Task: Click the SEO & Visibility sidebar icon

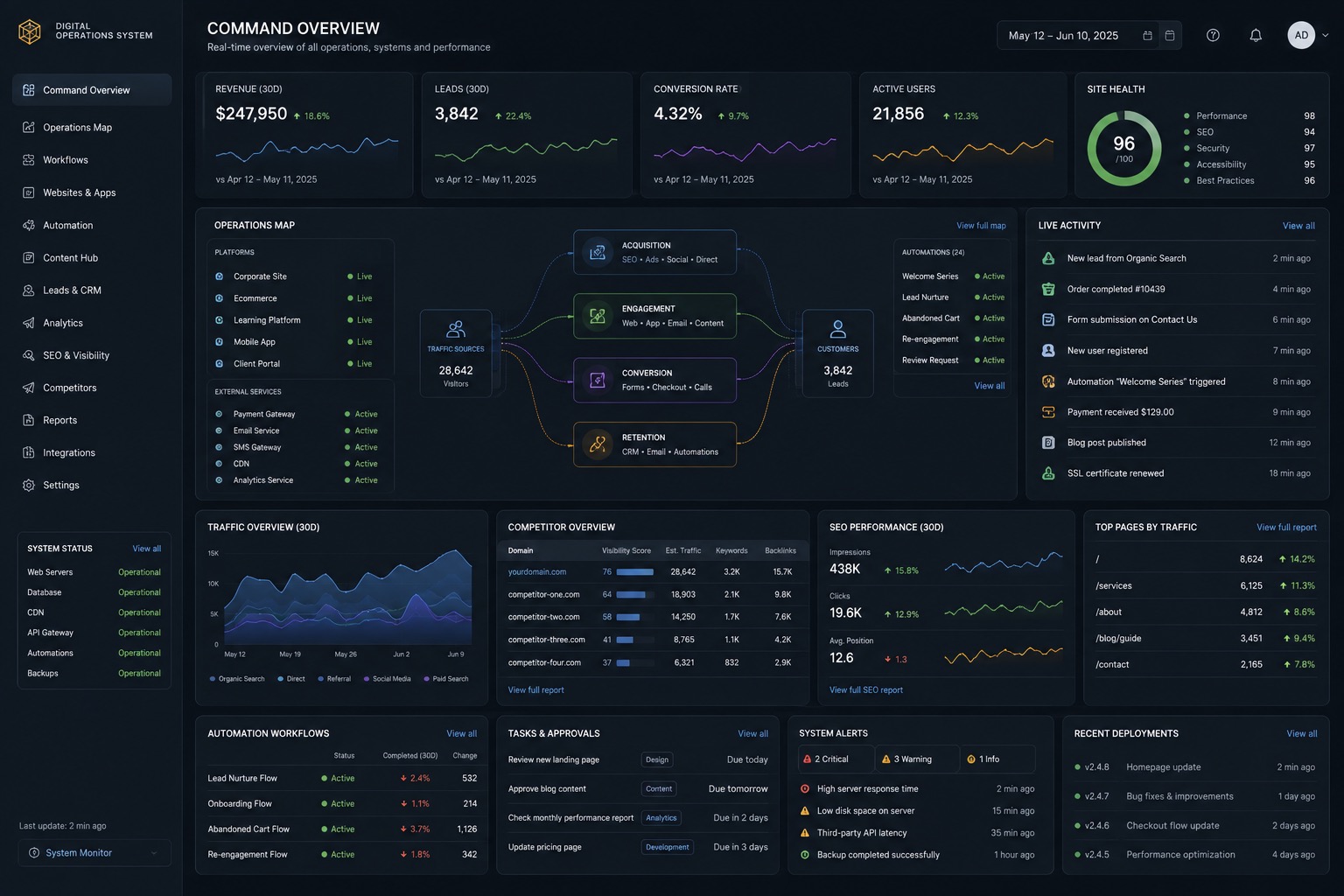Action: point(29,355)
